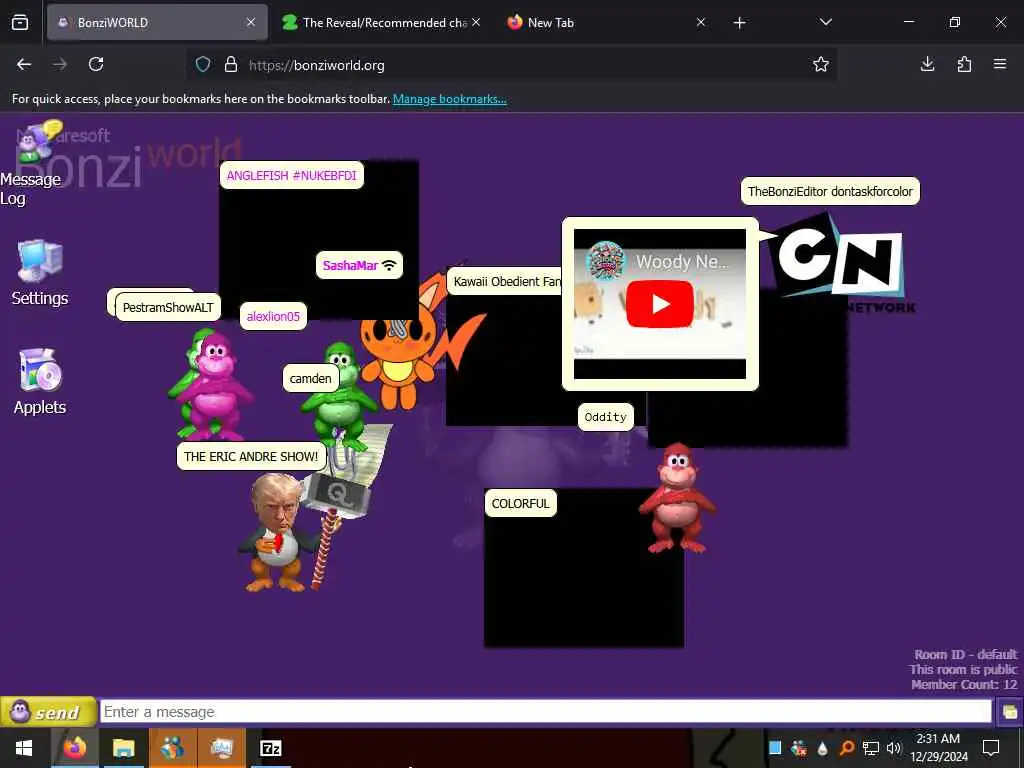This screenshot has width=1024, height=768.
Task: Open a new browser tab
Action: coord(739,23)
